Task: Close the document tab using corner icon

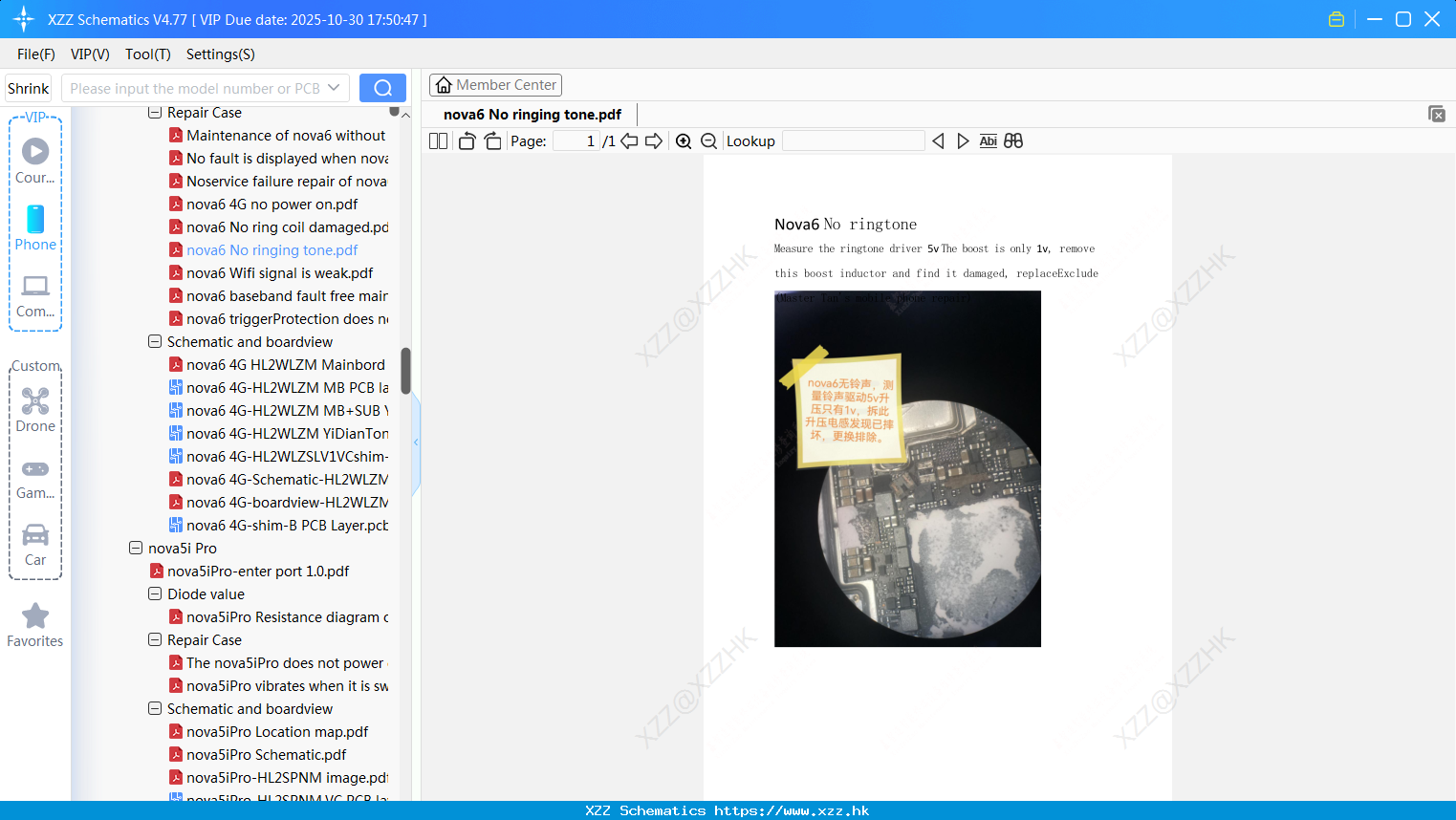Action: (1437, 114)
